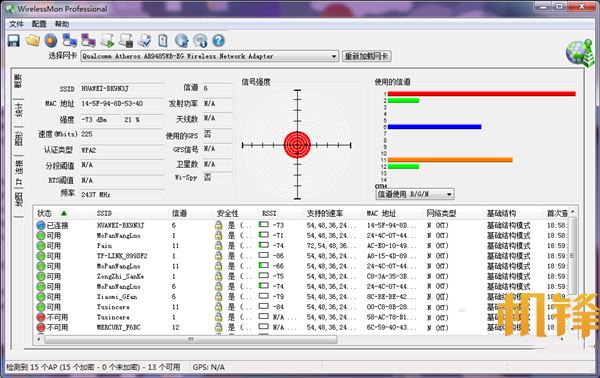The image size is (600, 378).
Task: Click blue connected status icon for HUAWEI-BK9N3J
Action: coord(41,225)
